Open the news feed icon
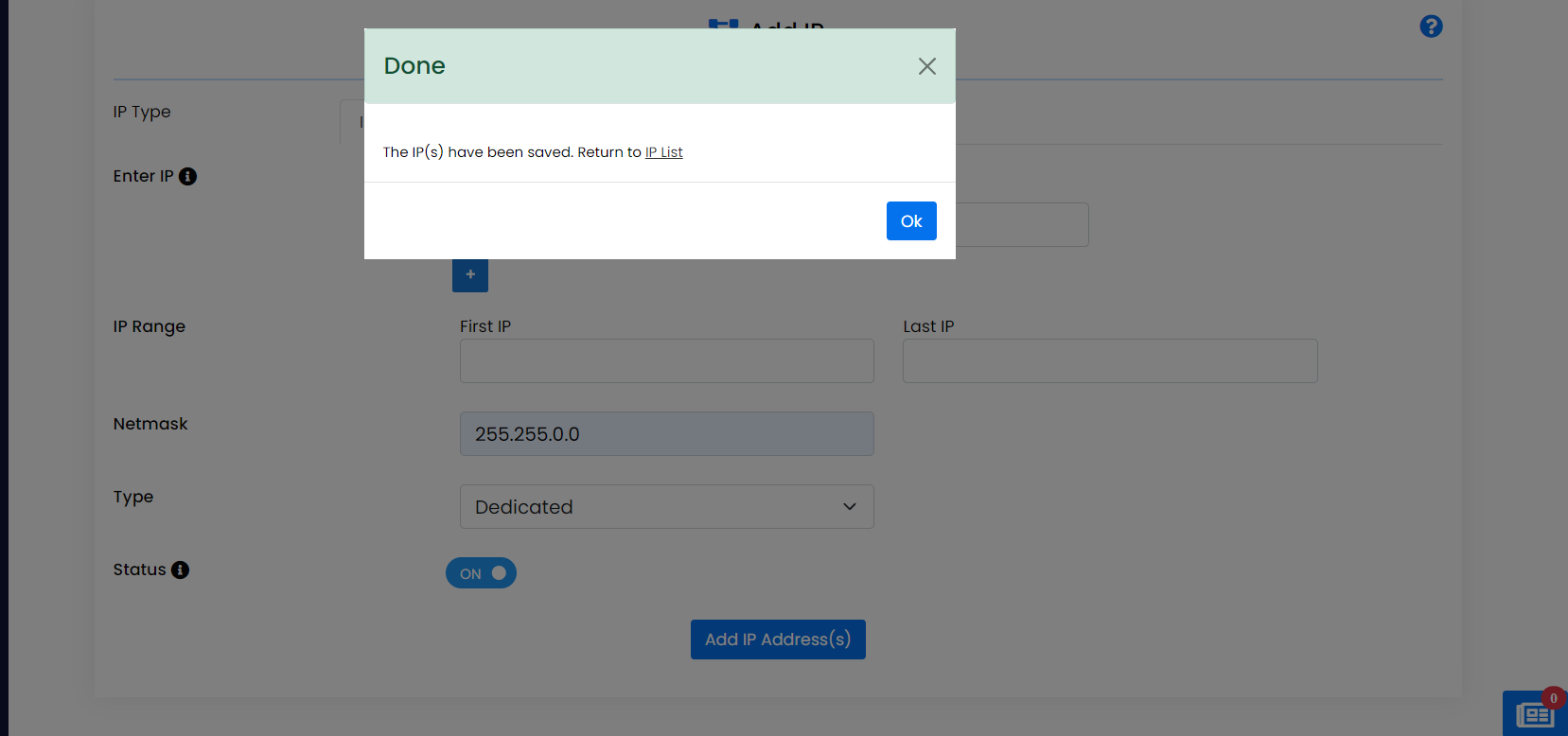The width and height of the screenshot is (1568, 736). point(1533,715)
